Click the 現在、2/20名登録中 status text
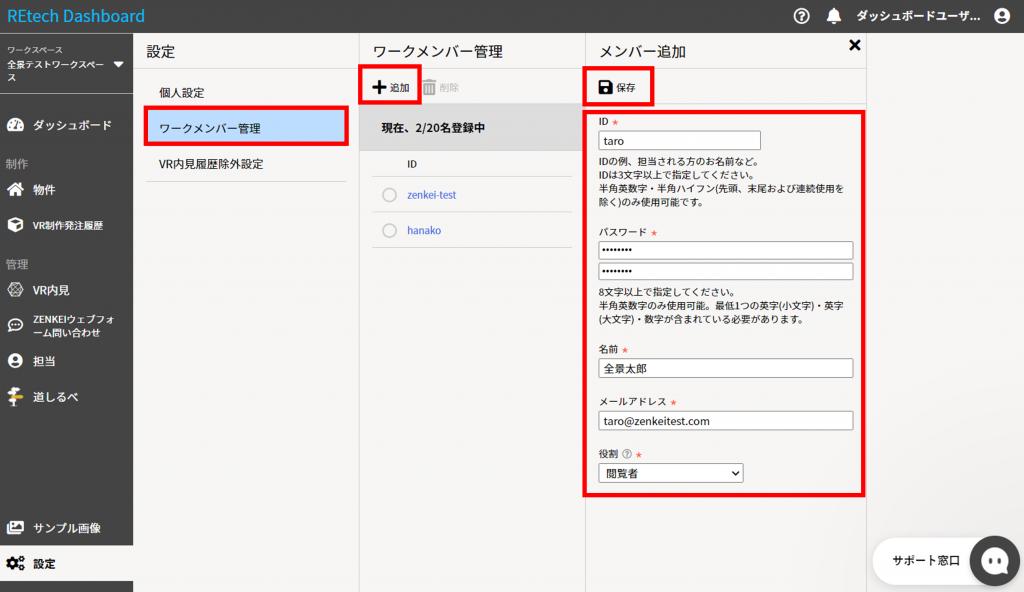This screenshot has height=592, width=1024. pyautogui.click(x=433, y=128)
